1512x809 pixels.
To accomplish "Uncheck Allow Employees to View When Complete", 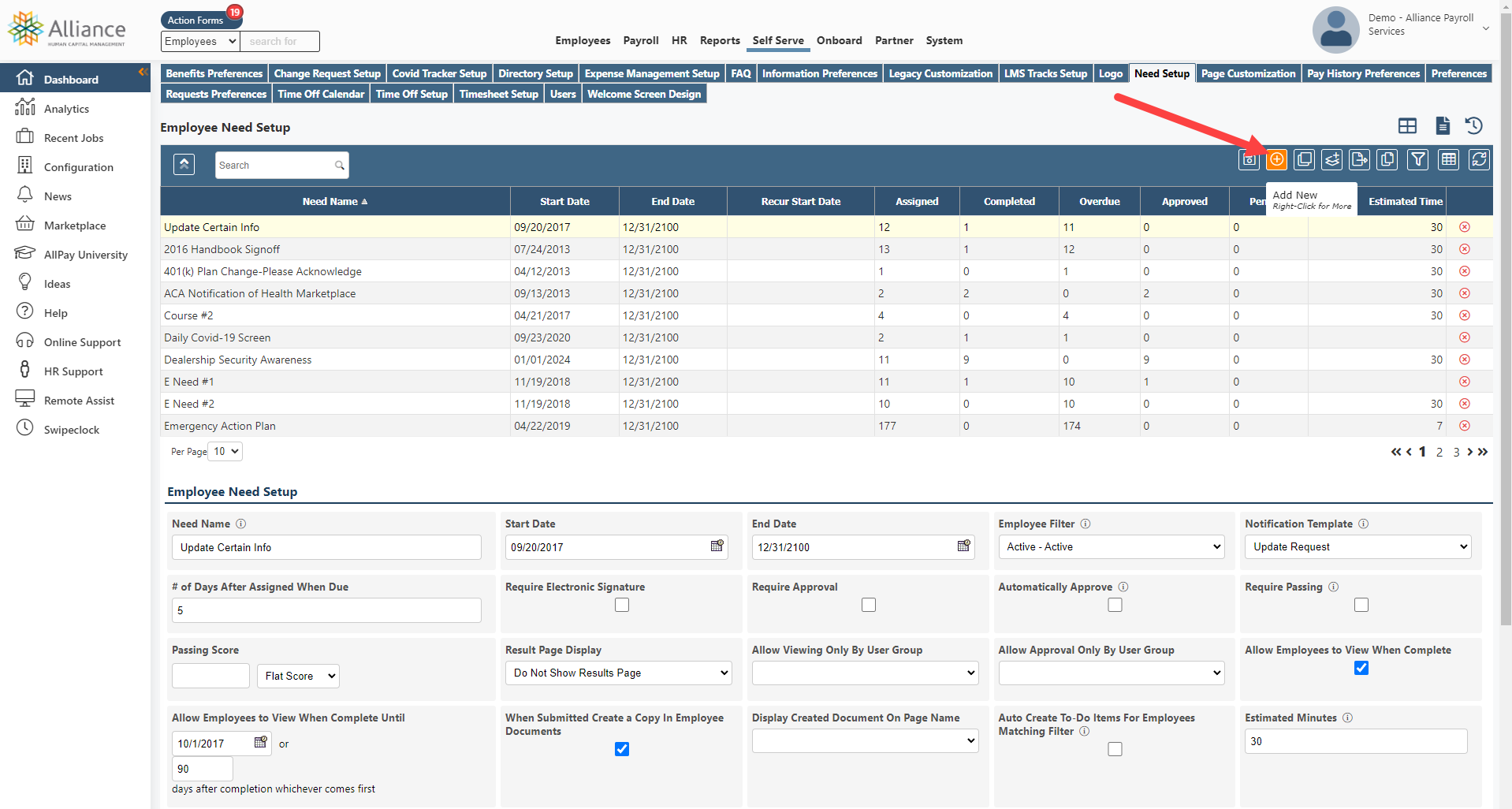I will 1361,668.
